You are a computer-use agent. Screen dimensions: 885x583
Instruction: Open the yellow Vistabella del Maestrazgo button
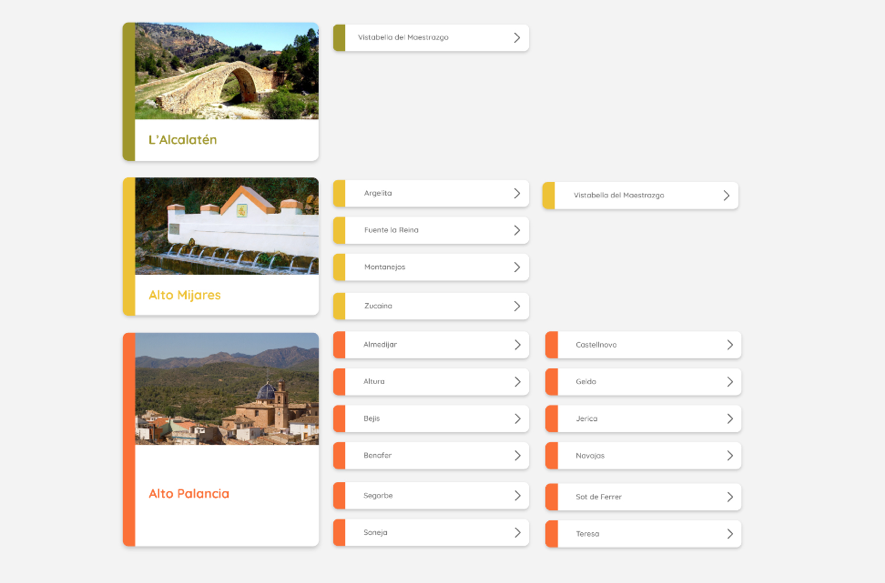click(641, 195)
